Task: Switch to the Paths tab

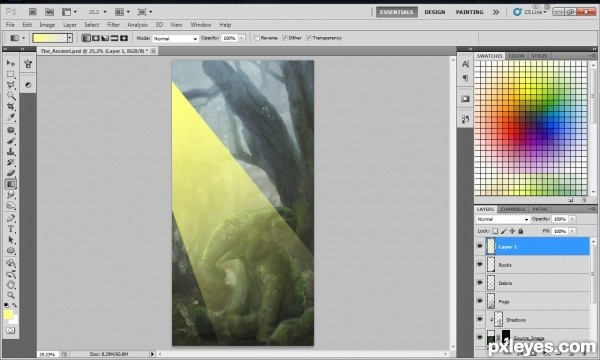Action: click(540, 209)
